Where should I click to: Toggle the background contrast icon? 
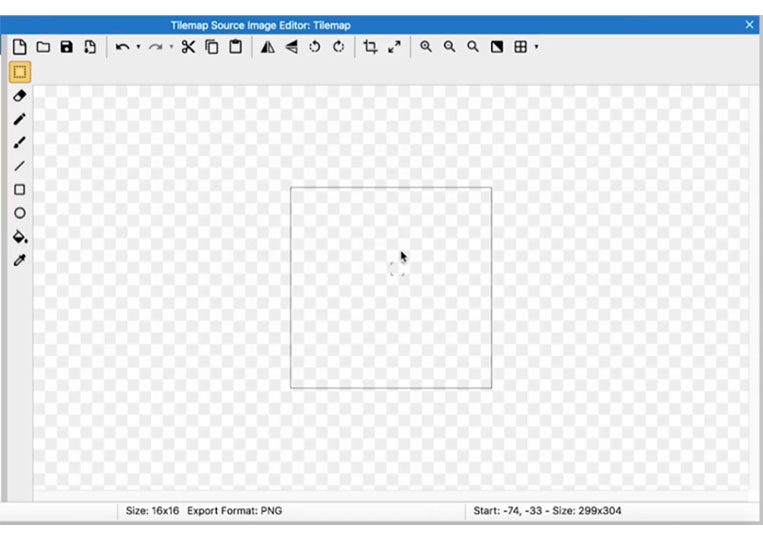coord(497,47)
